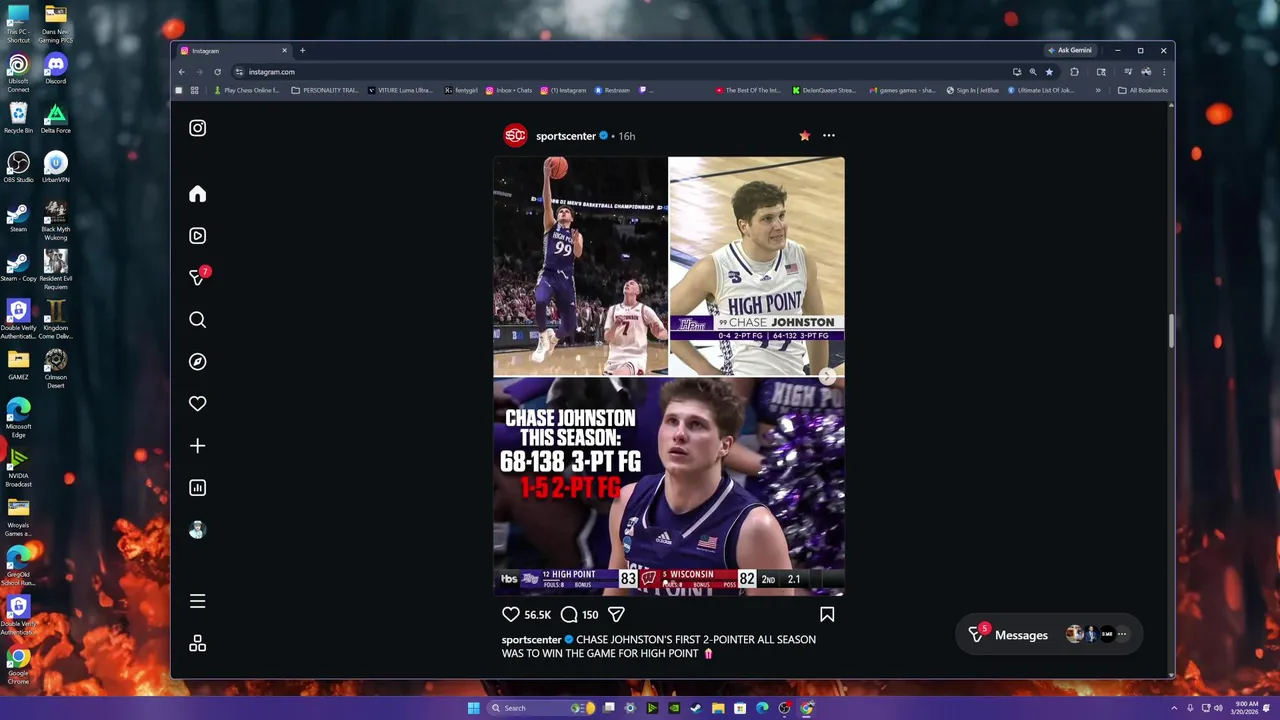Screen dimensions: 1280x720
Task: Open volume control in system tray
Action: 1218,708
